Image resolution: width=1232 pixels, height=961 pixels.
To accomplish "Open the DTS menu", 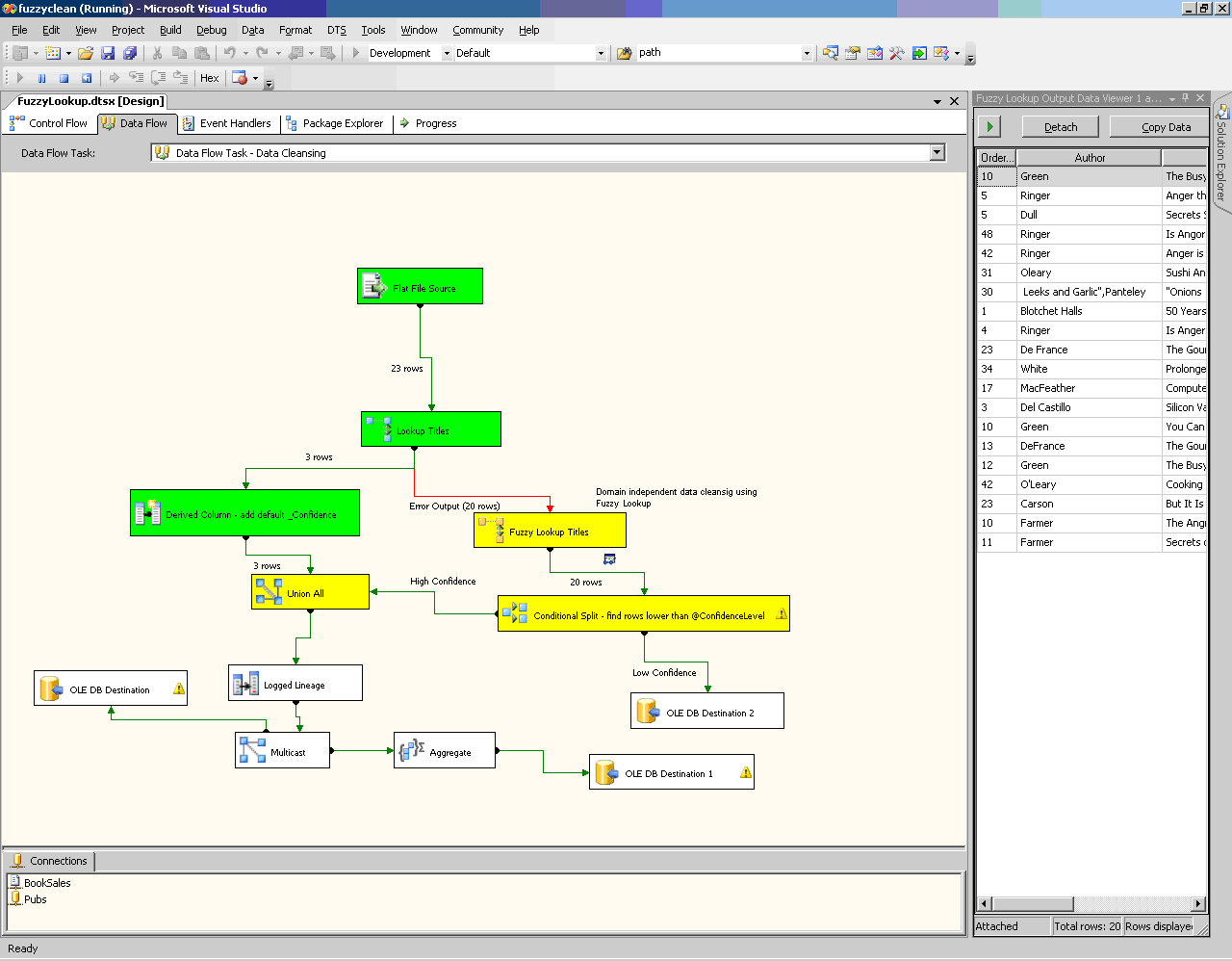I will (336, 30).
